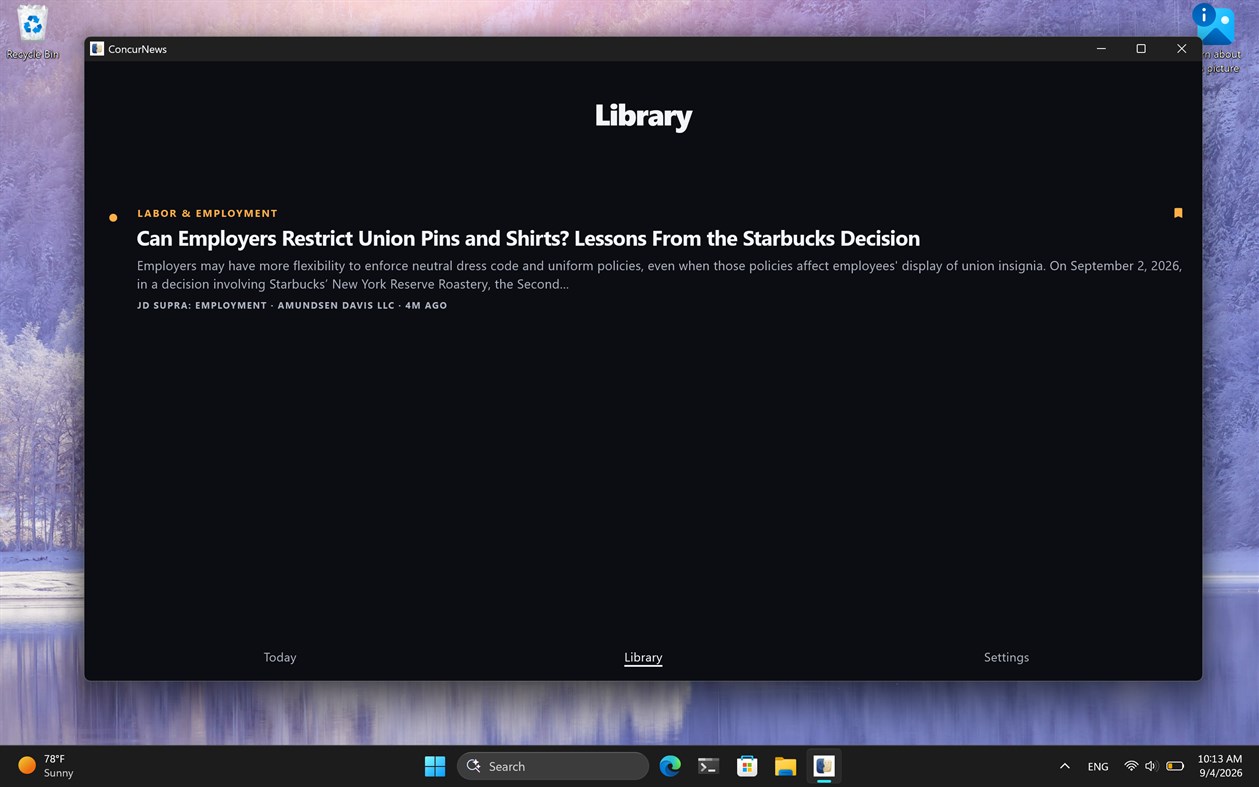Minimize the ConcurNews window
Image resolution: width=1259 pixels, height=787 pixels.
tap(1101, 49)
